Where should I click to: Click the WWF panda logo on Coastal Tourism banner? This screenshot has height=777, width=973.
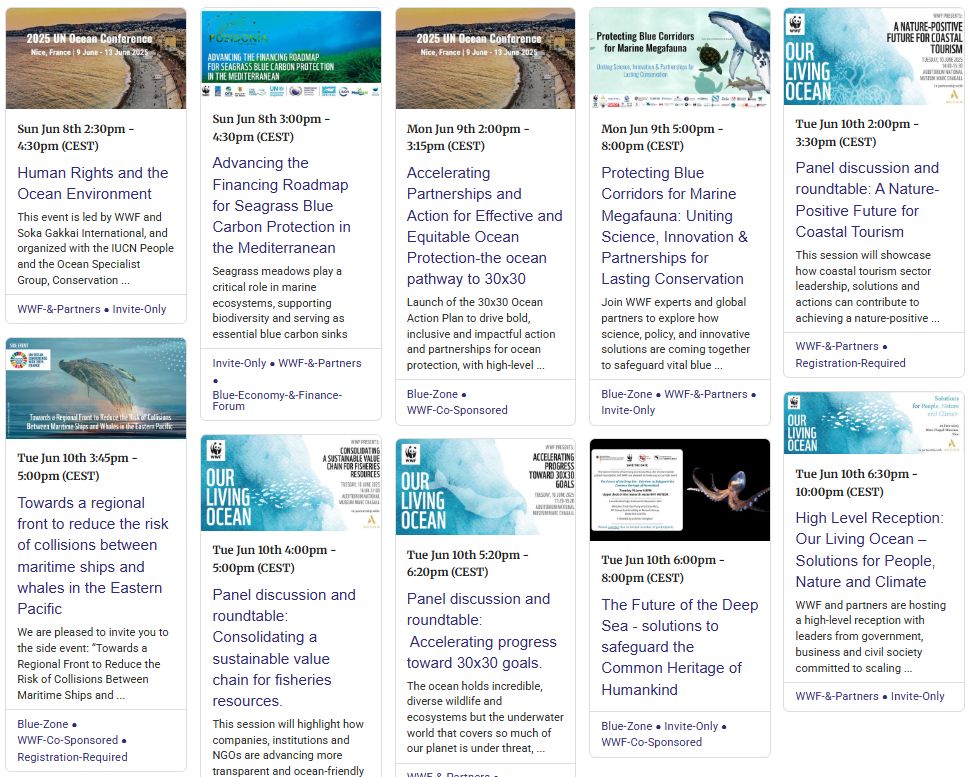pos(796,24)
